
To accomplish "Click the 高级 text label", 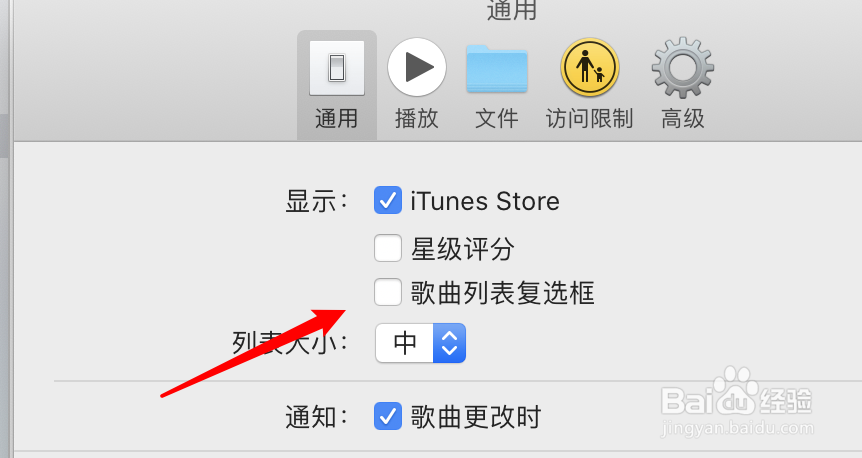I will (683, 119).
